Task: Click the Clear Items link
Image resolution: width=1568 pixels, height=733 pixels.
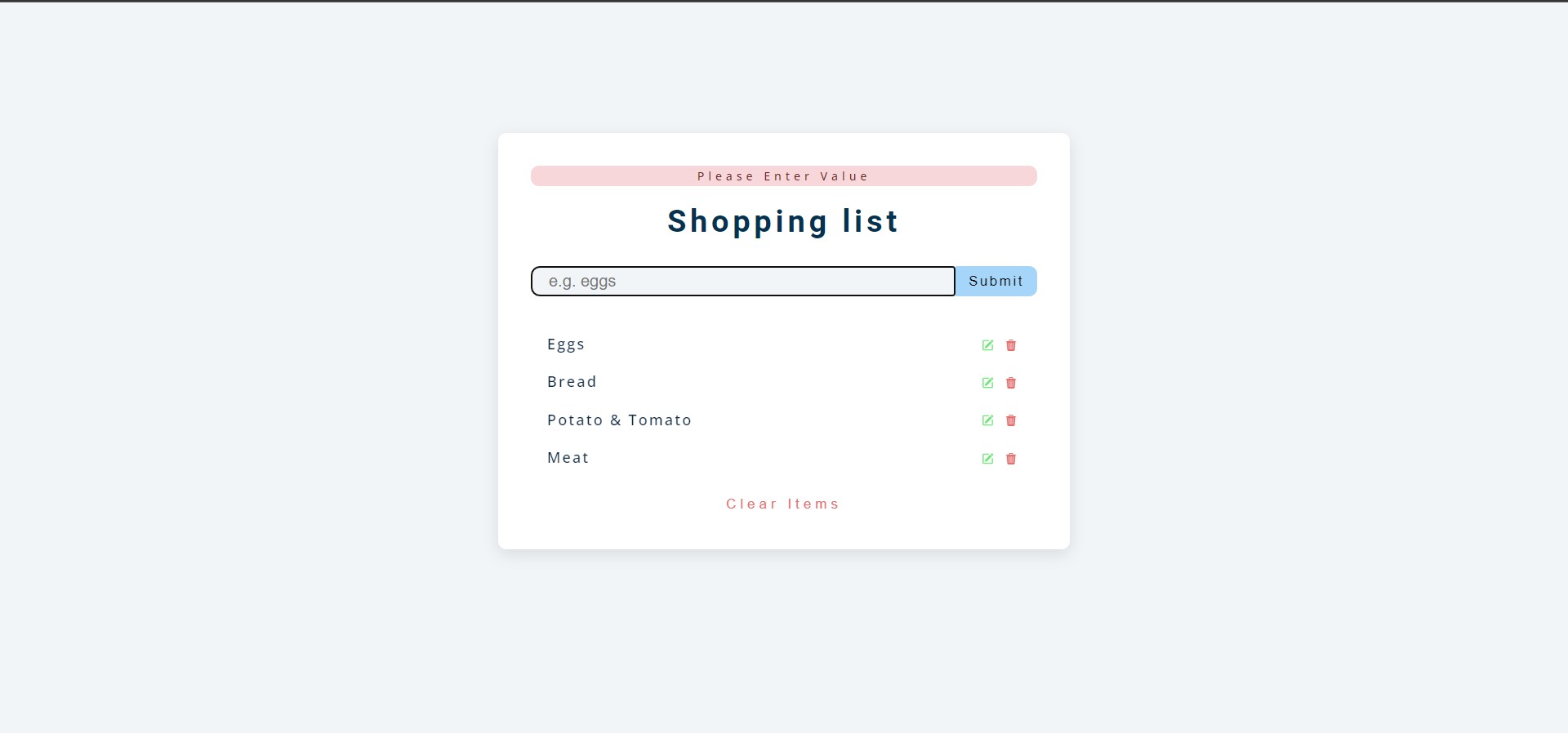Action: coord(782,504)
